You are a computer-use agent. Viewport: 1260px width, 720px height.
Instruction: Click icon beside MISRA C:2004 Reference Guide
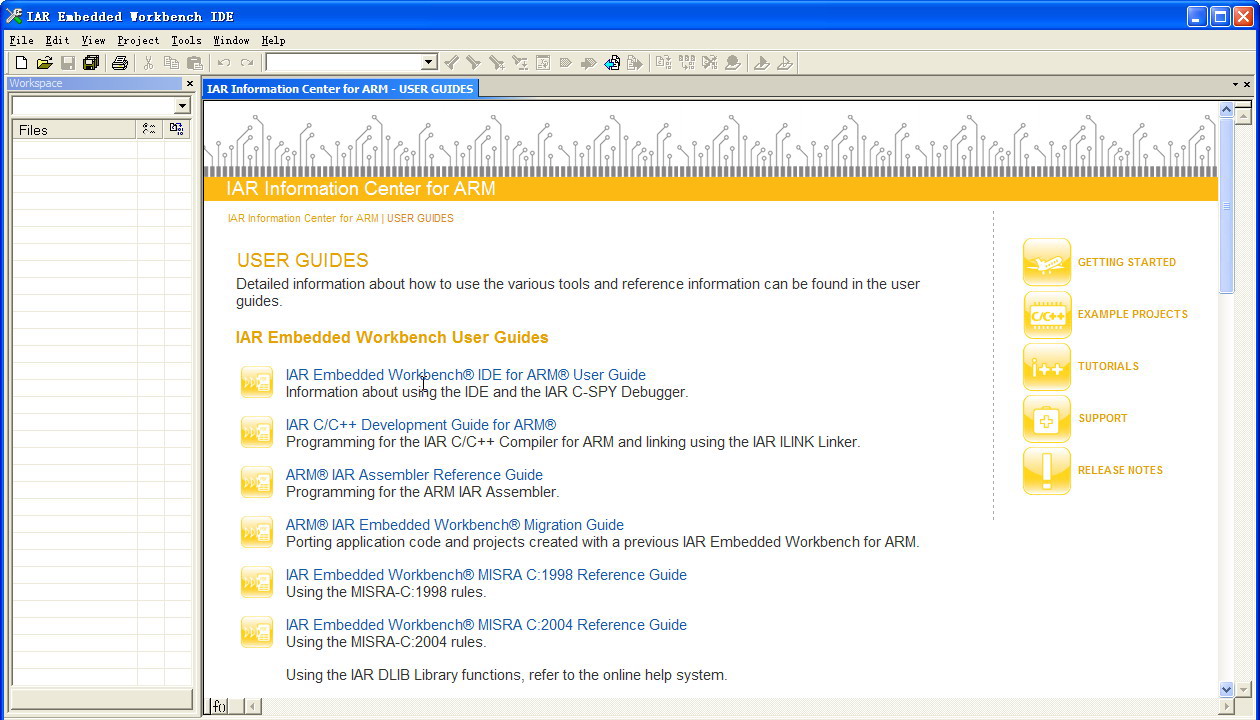257,632
